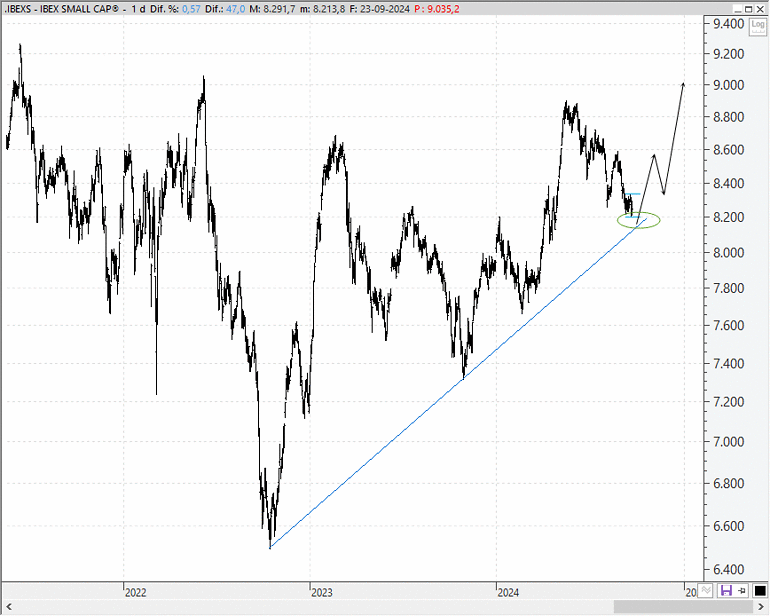Click the 2022 time axis label

click(x=136, y=592)
